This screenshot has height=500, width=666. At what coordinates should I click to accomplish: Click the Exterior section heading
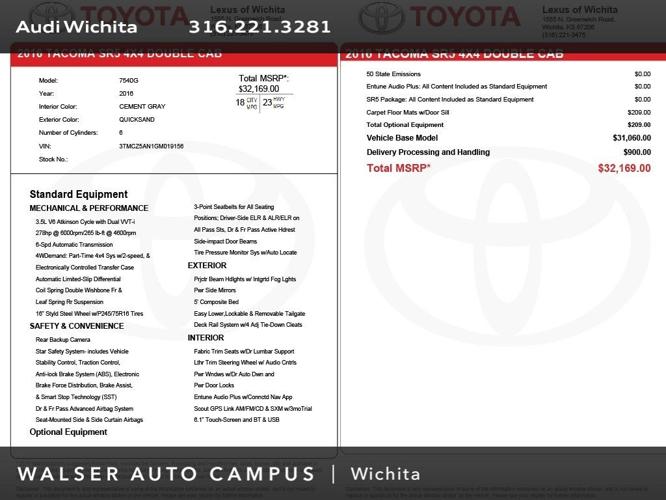coord(207,266)
